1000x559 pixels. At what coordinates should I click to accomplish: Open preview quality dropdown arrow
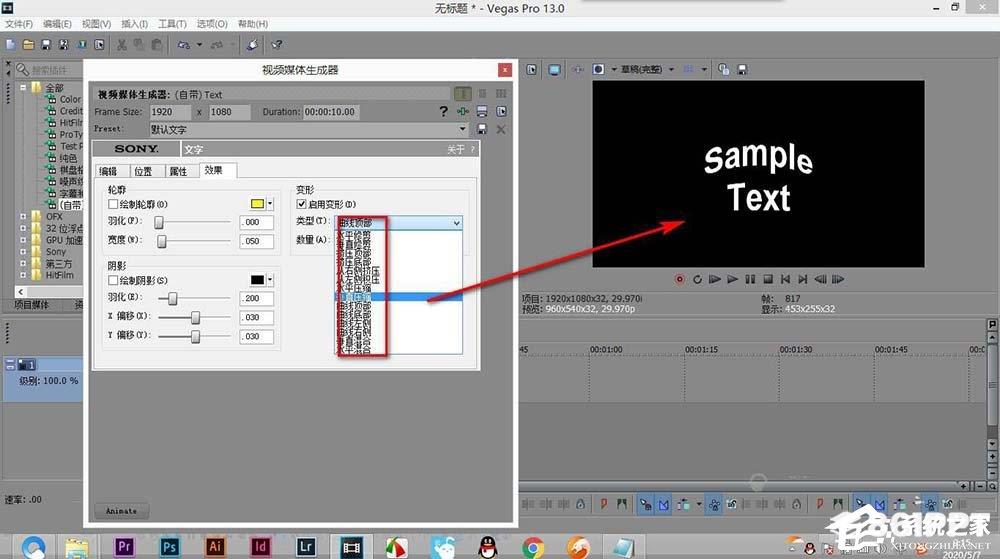(671, 69)
